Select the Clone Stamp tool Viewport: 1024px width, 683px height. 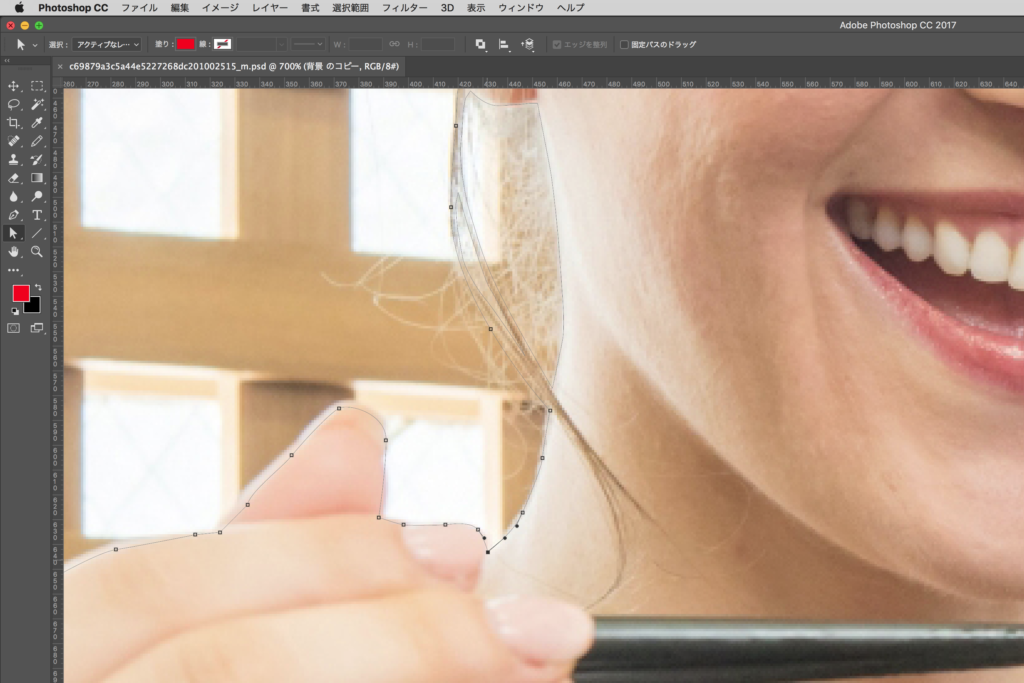(x=14, y=159)
